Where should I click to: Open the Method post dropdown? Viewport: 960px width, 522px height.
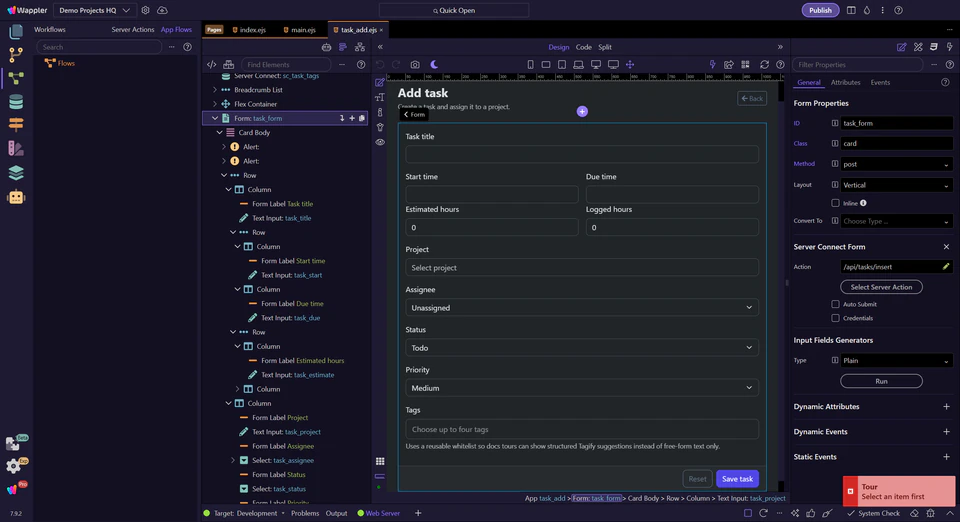[896, 164]
